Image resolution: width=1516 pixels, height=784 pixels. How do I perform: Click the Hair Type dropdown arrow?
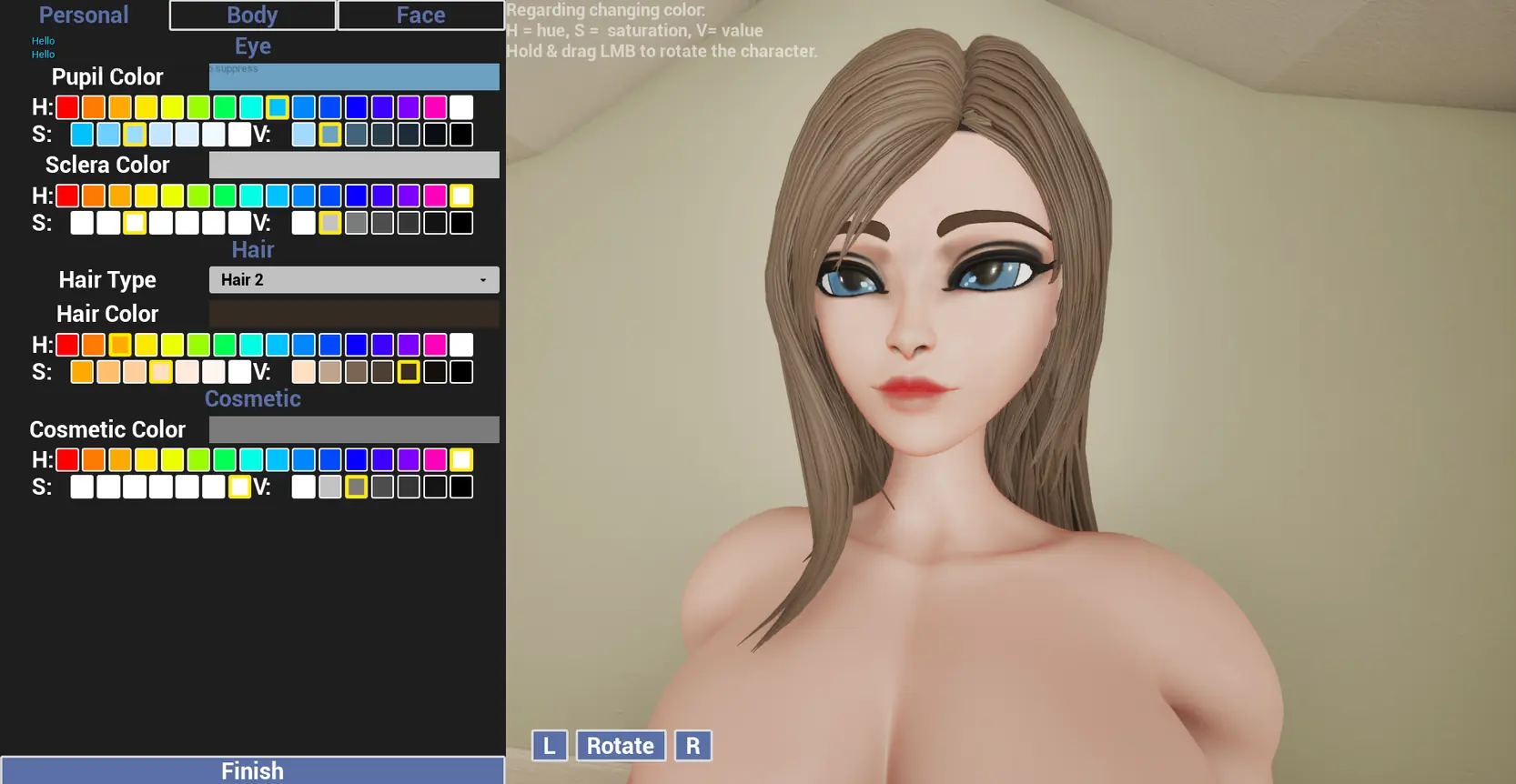coord(483,280)
